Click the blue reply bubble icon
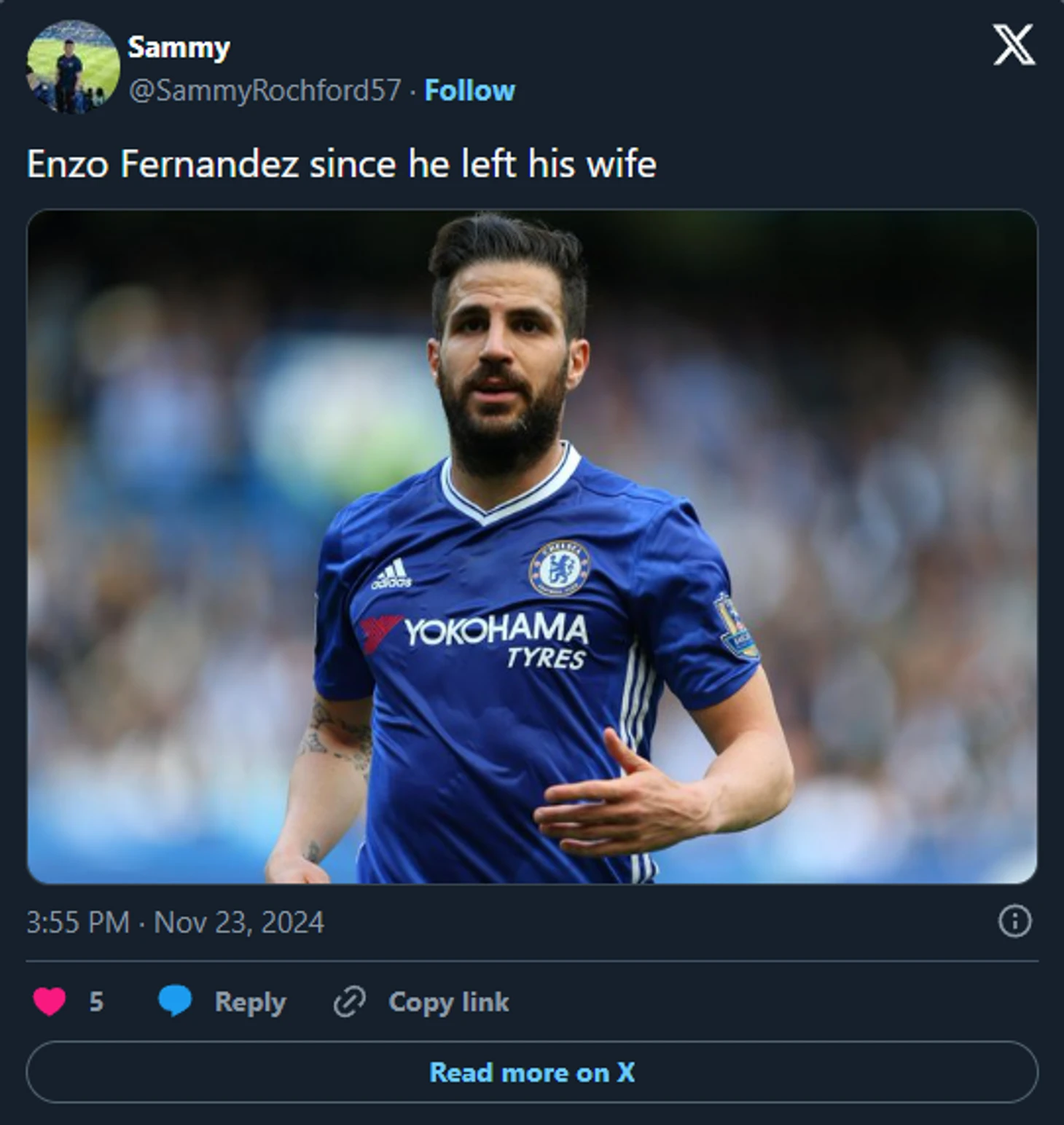Screen dimensions: 1064x1125 [x=175, y=1001]
